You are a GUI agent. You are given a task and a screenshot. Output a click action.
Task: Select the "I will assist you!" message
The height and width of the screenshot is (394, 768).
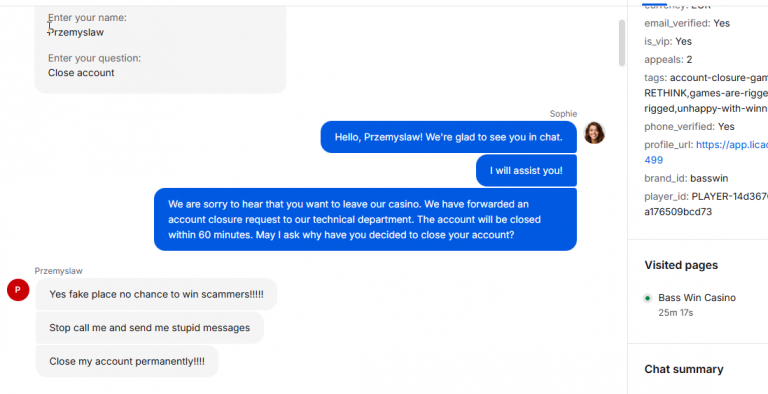tap(526, 171)
